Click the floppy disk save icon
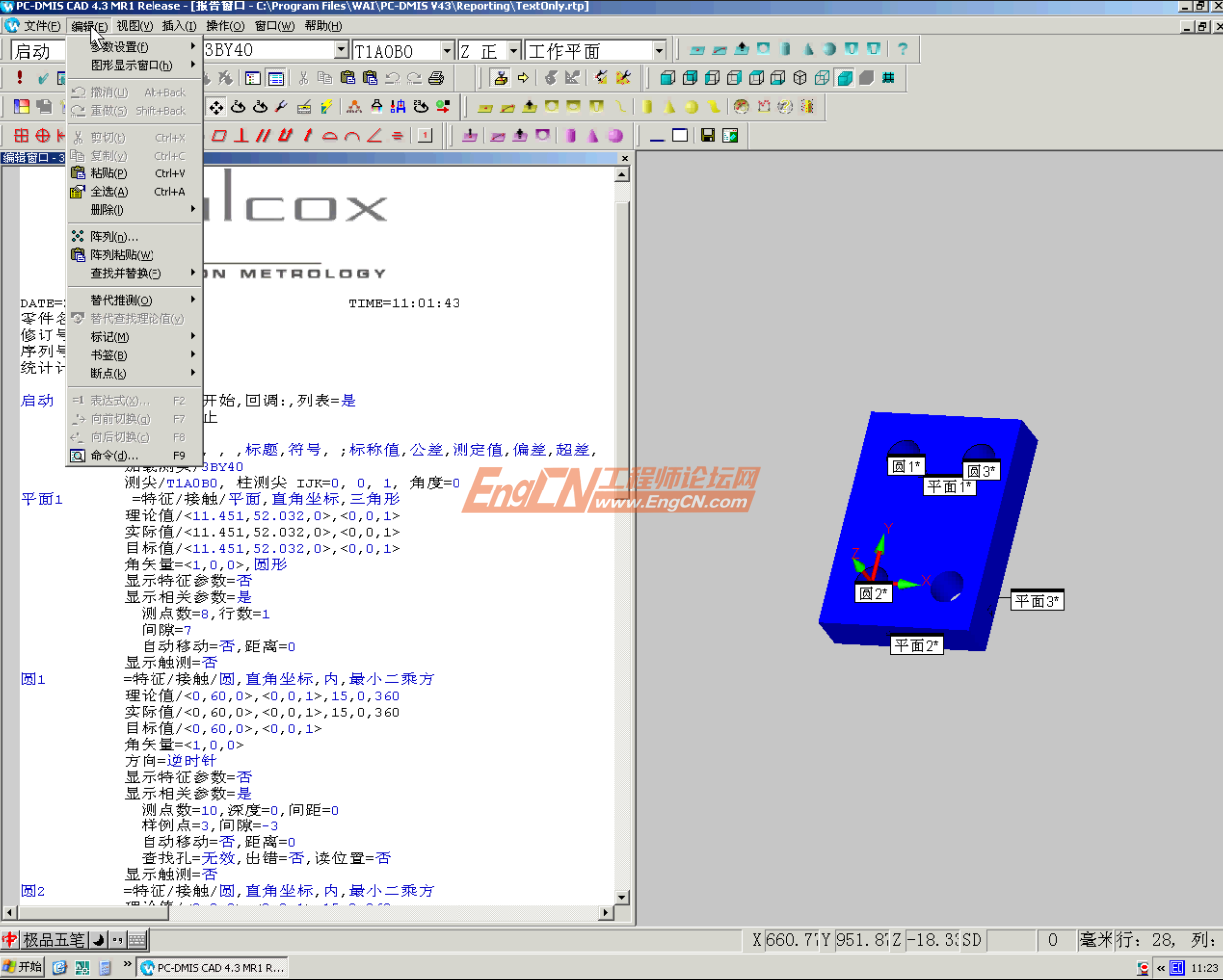Screen dimensions: 1223x980 707,136
